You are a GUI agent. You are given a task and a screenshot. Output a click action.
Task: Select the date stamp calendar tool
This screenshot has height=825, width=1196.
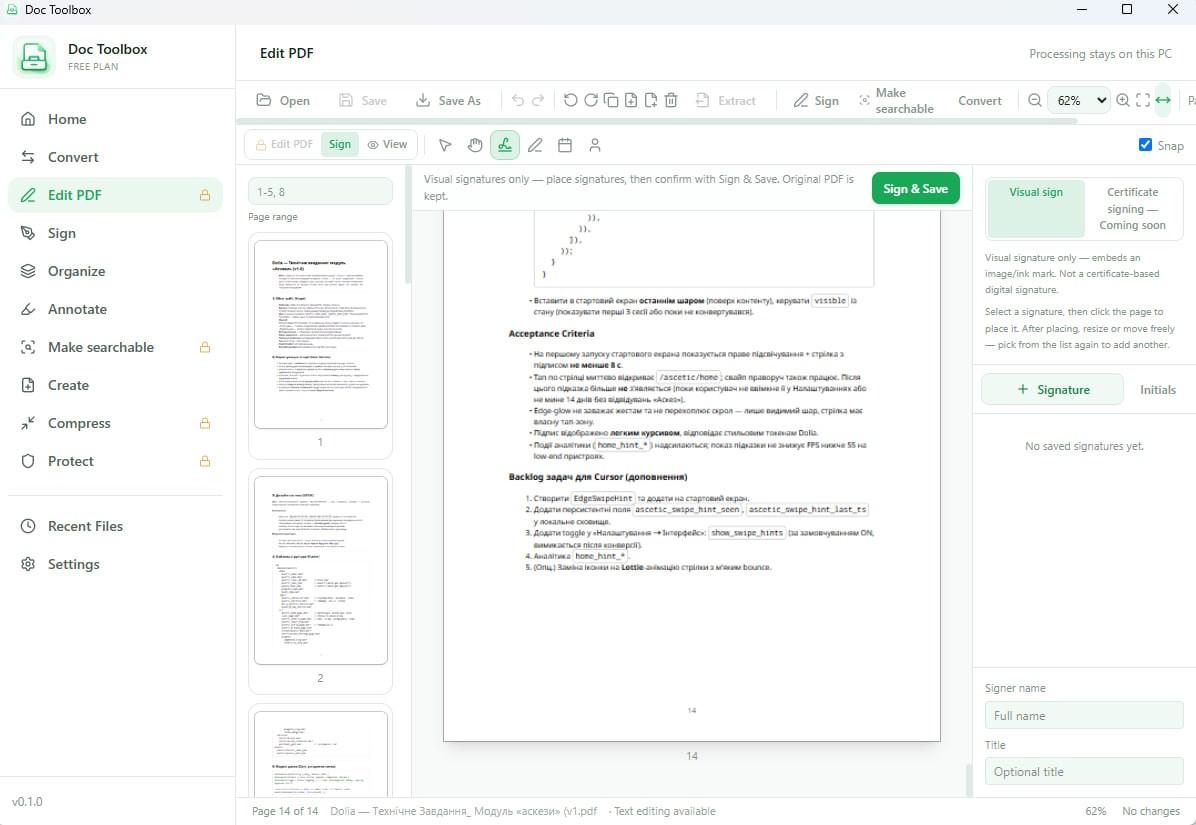[x=565, y=145]
